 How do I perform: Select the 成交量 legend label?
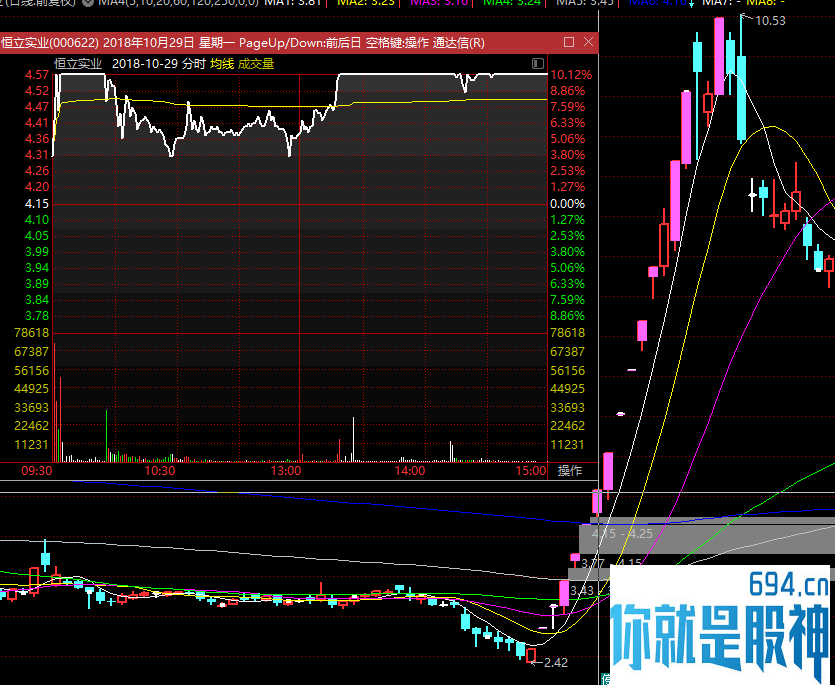(256, 64)
